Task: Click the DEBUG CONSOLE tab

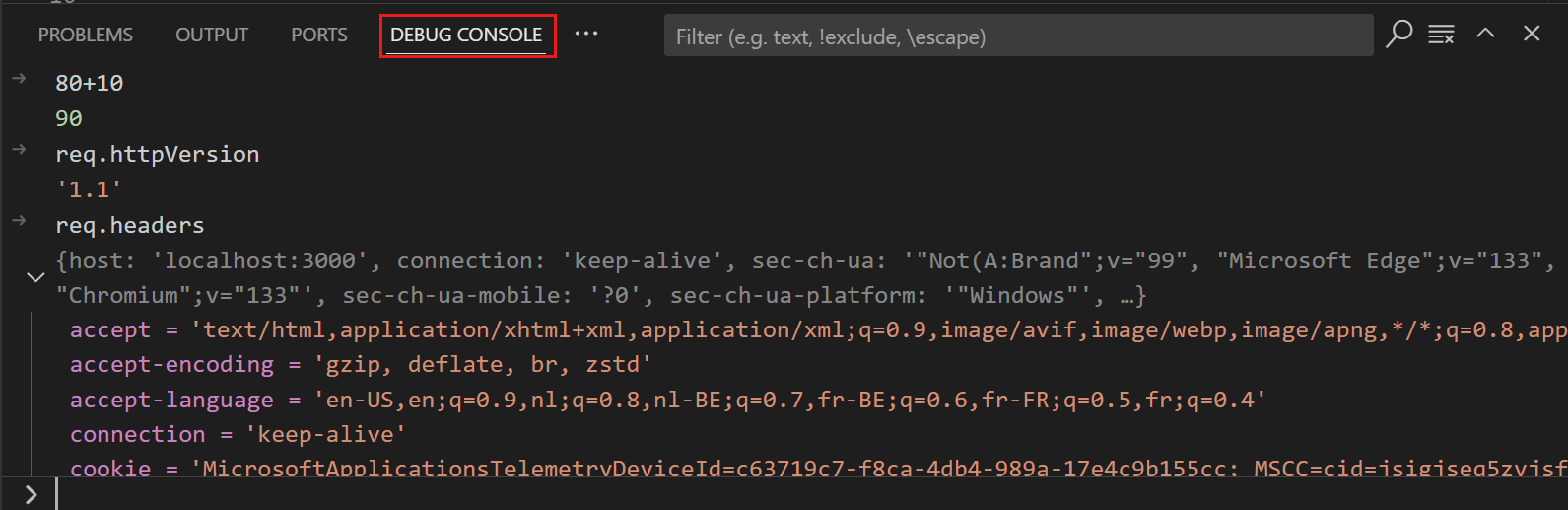Action: (x=466, y=36)
